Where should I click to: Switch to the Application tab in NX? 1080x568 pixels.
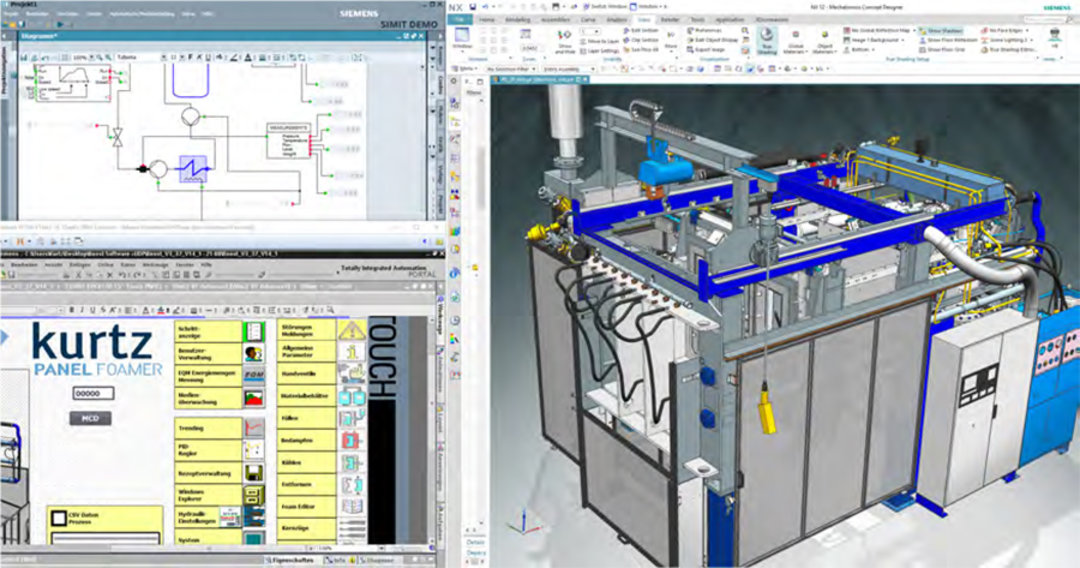(729, 20)
